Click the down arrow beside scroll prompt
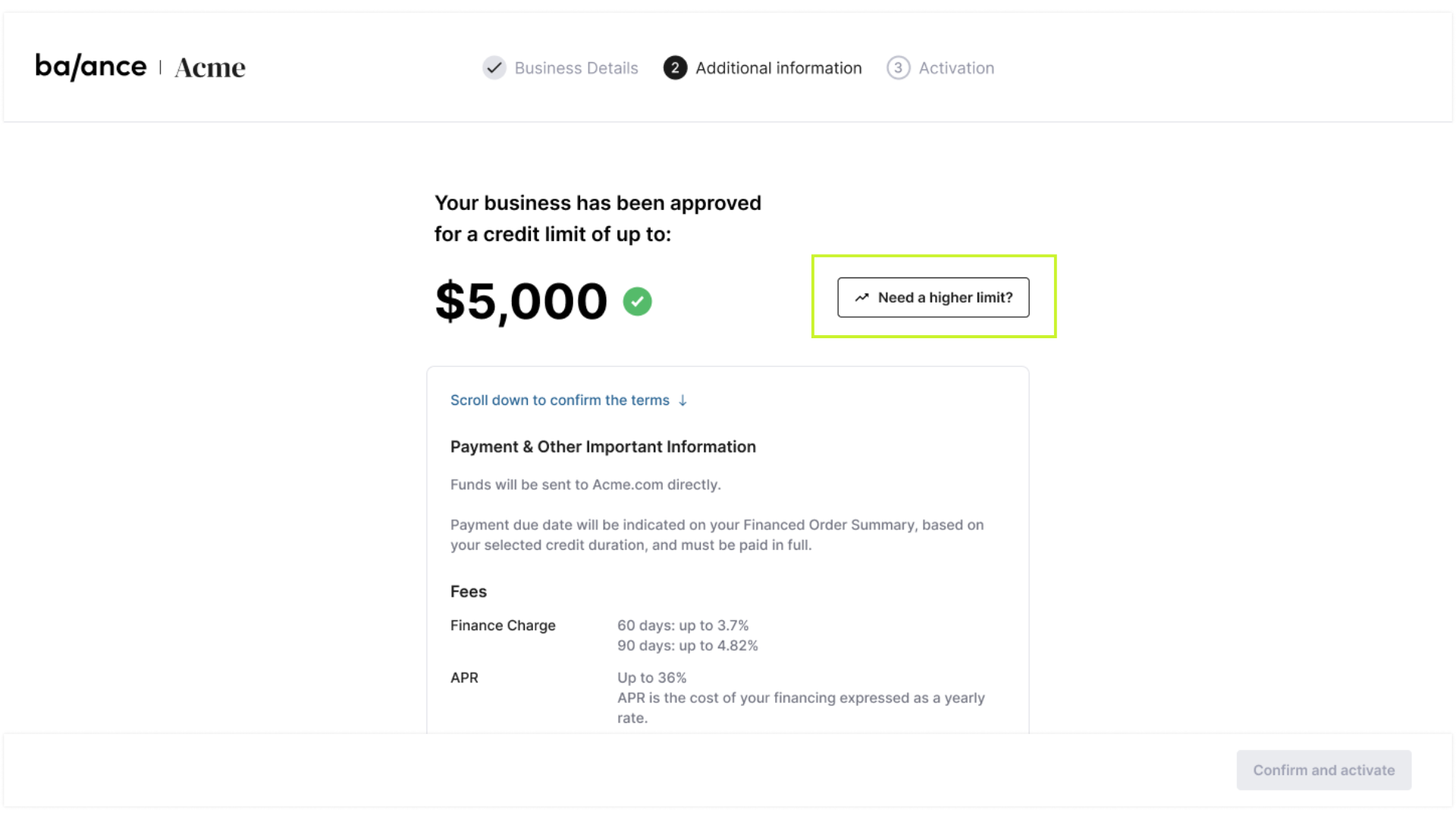The height and width of the screenshot is (819, 1456). coord(682,400)
